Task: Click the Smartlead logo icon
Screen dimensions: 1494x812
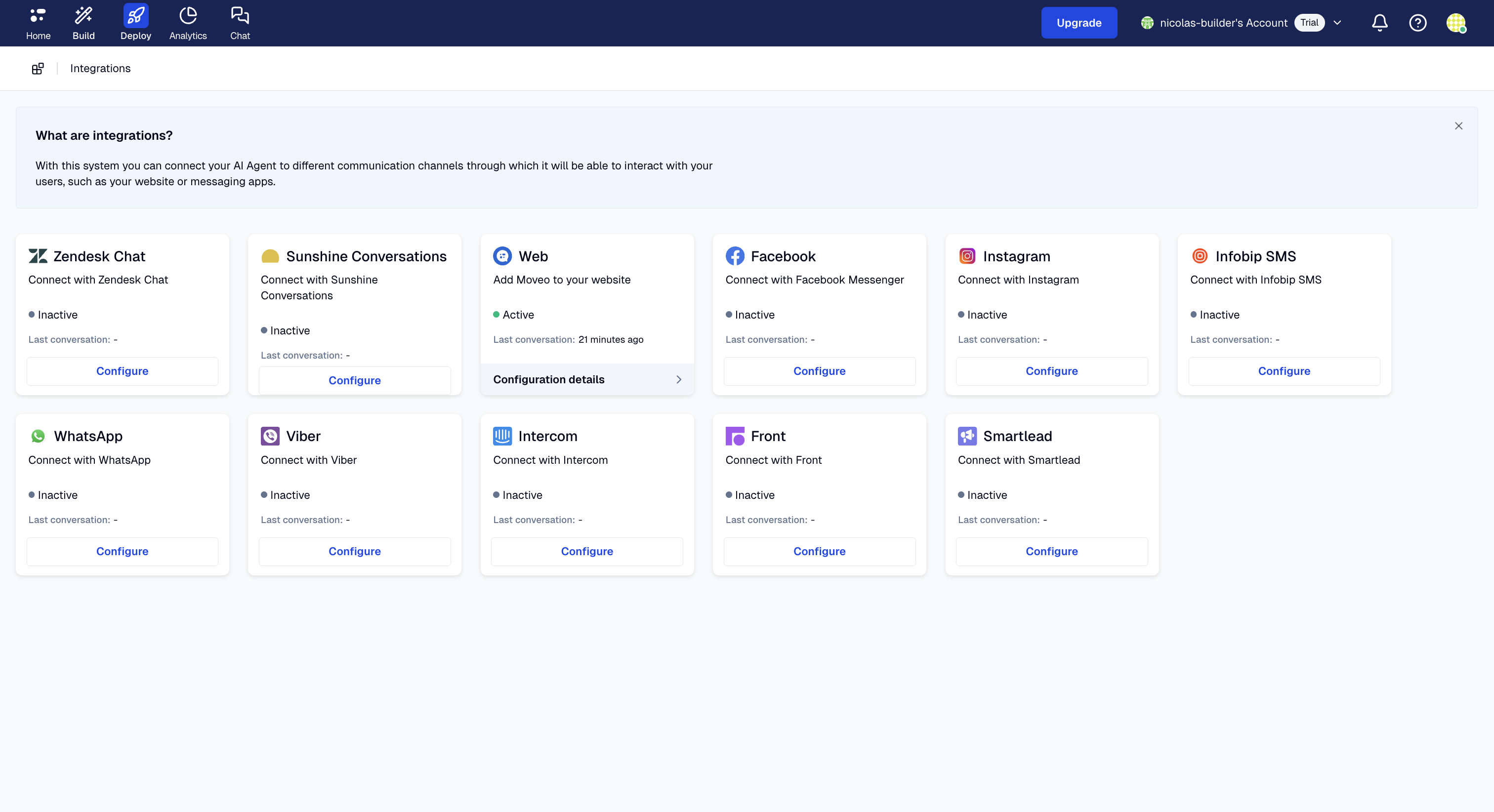Action: [x=967, y=436]
